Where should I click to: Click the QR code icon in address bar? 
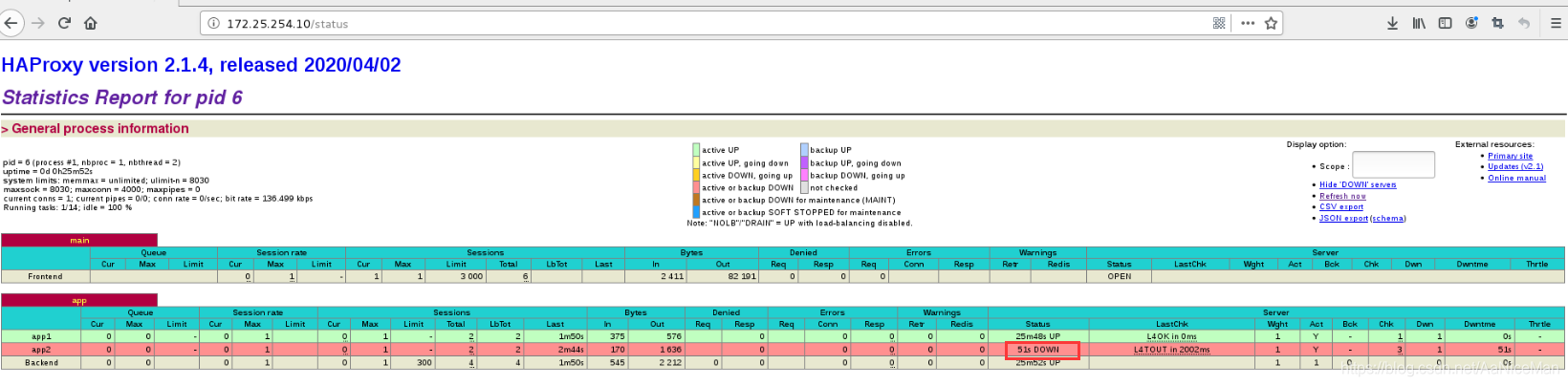coord(1219,23)
